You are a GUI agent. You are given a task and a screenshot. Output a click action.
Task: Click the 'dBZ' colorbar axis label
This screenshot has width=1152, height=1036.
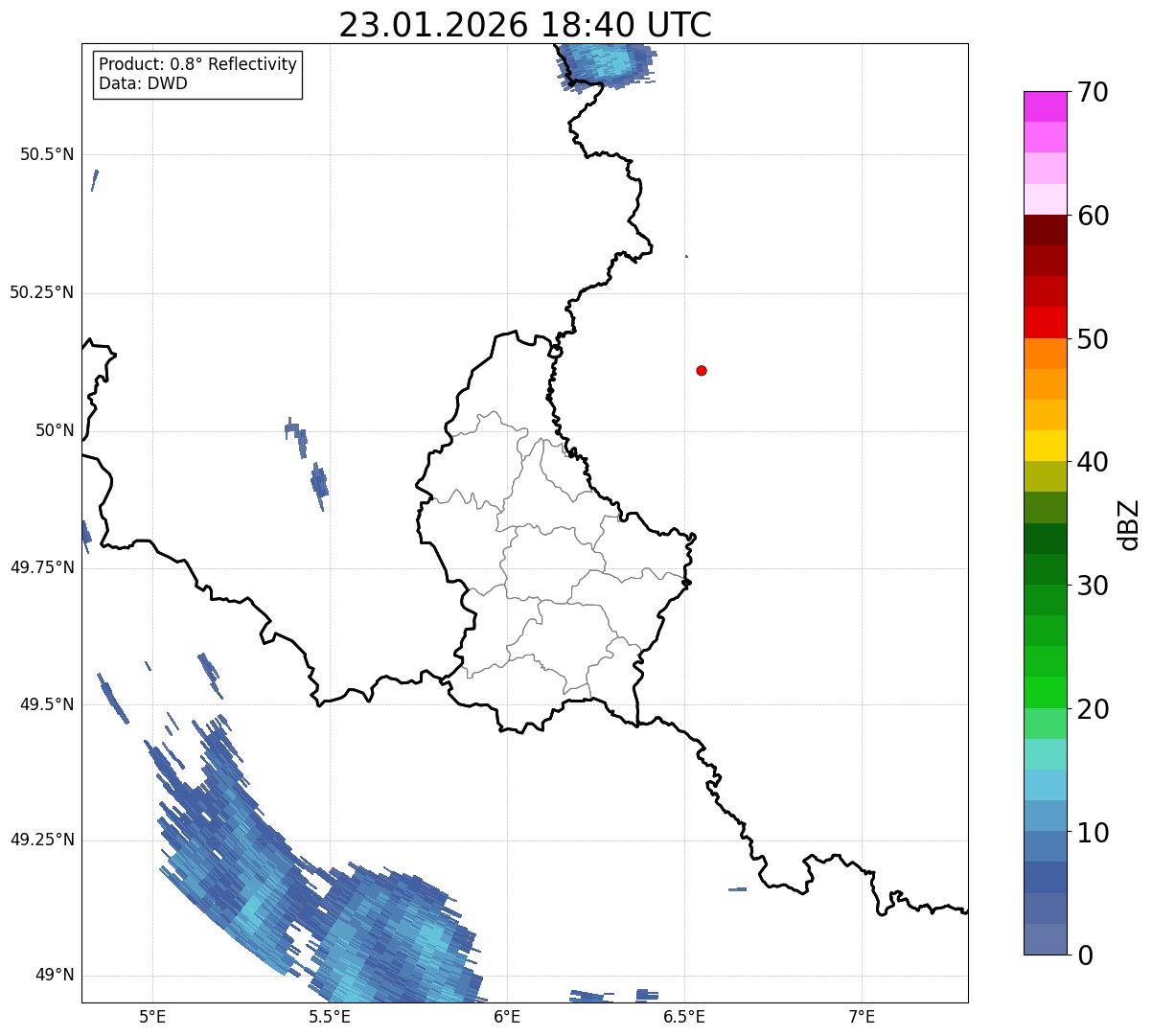[1129, 524]
